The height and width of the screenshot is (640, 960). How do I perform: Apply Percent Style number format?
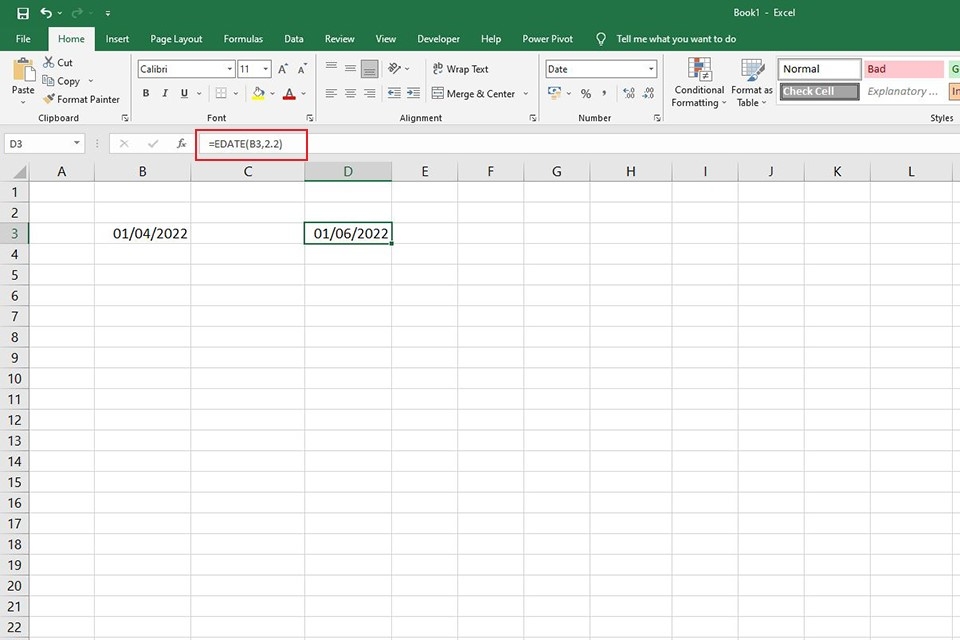point(586,94)
